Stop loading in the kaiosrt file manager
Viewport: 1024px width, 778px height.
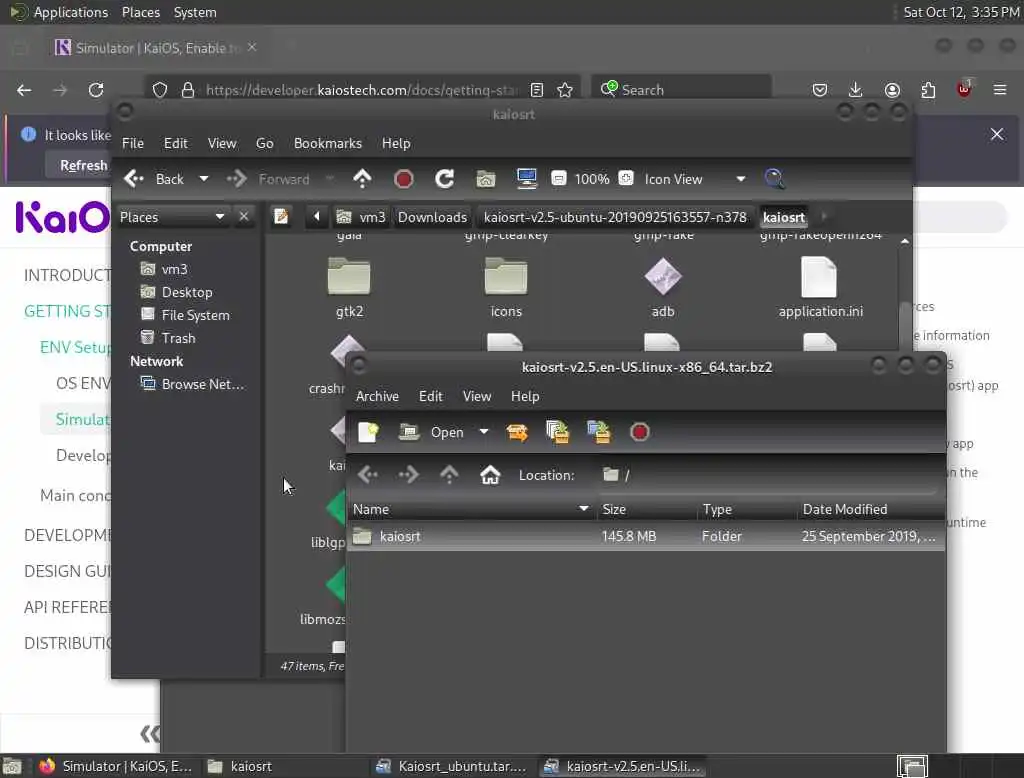click(x=404, y=178)
